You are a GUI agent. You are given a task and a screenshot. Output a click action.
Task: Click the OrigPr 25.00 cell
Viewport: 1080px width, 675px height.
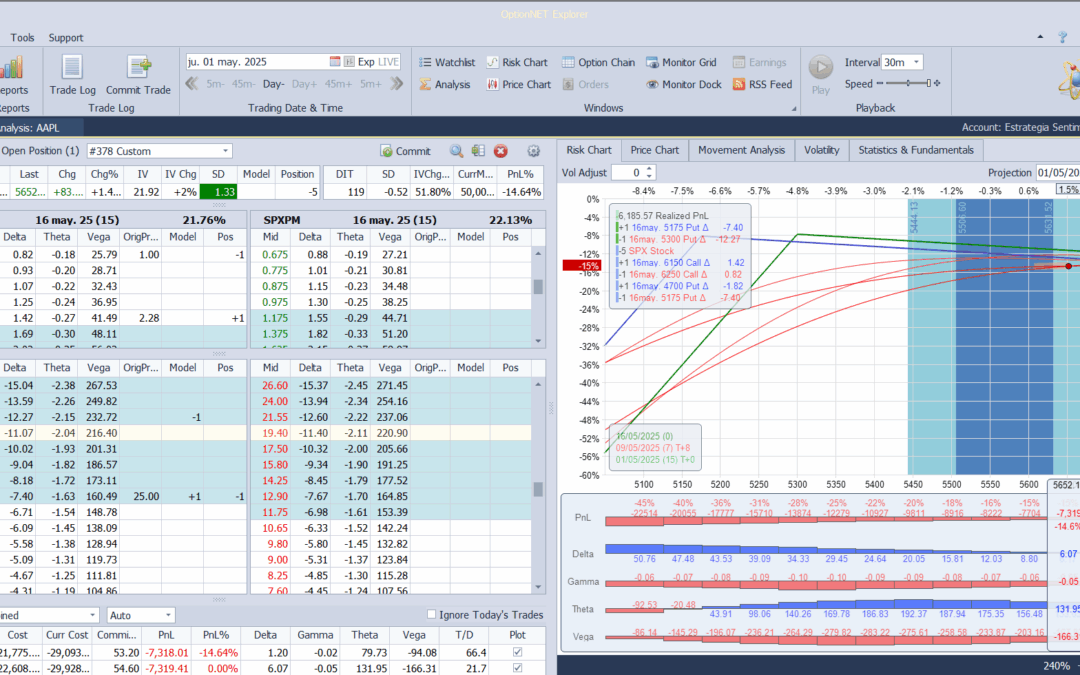[141, 496]
